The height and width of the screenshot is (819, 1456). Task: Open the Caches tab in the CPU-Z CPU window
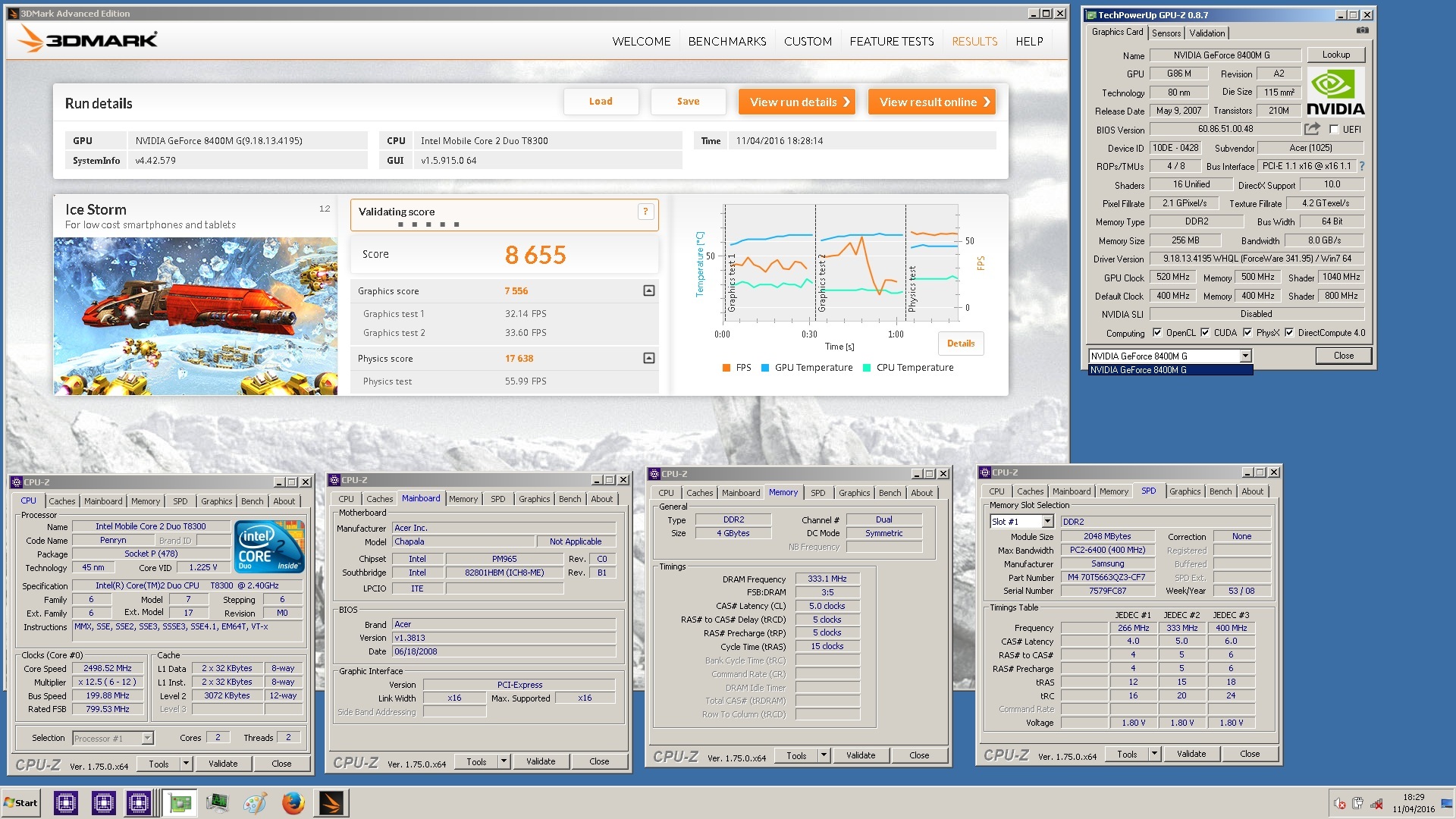pos(62,501)
